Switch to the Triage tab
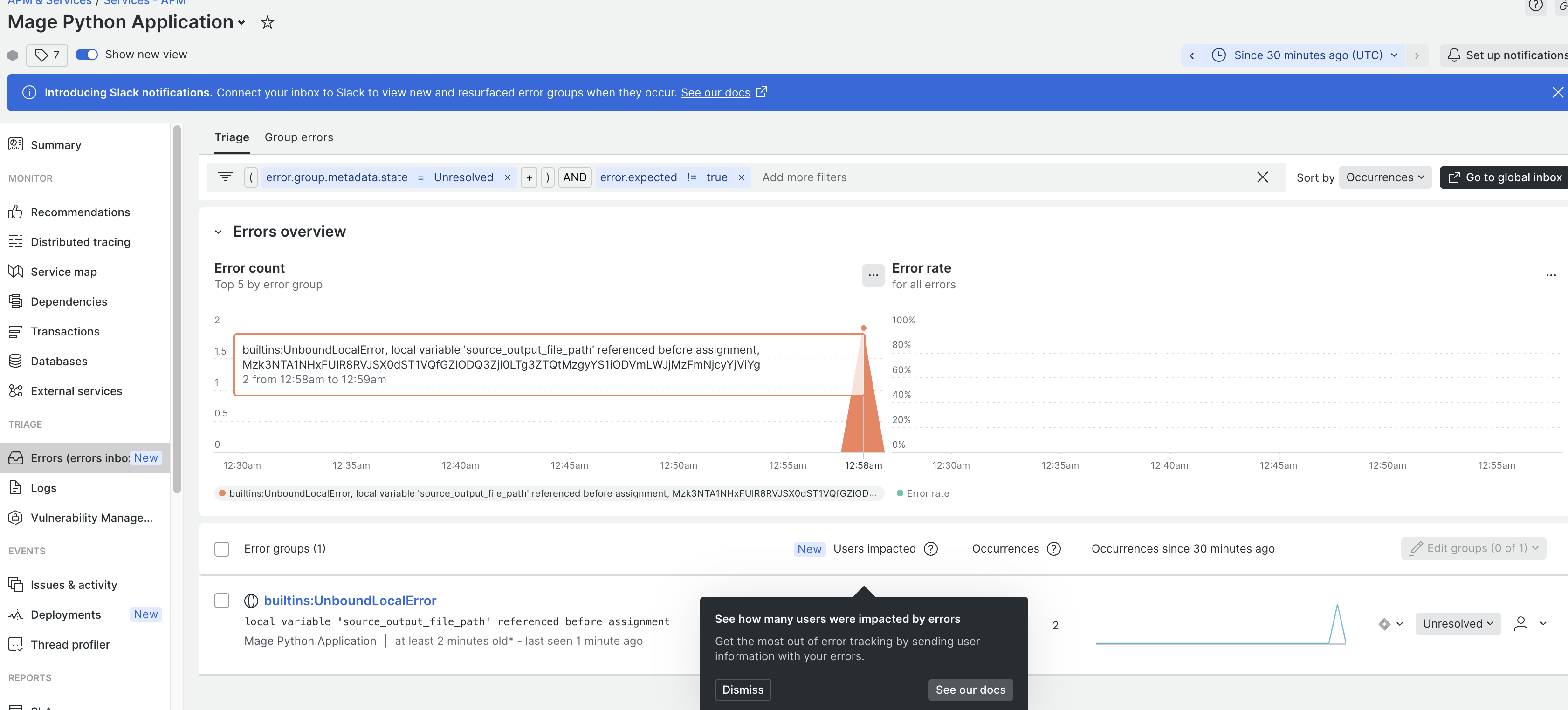Viewport: 1568px width, 710px height. point(232,137)
